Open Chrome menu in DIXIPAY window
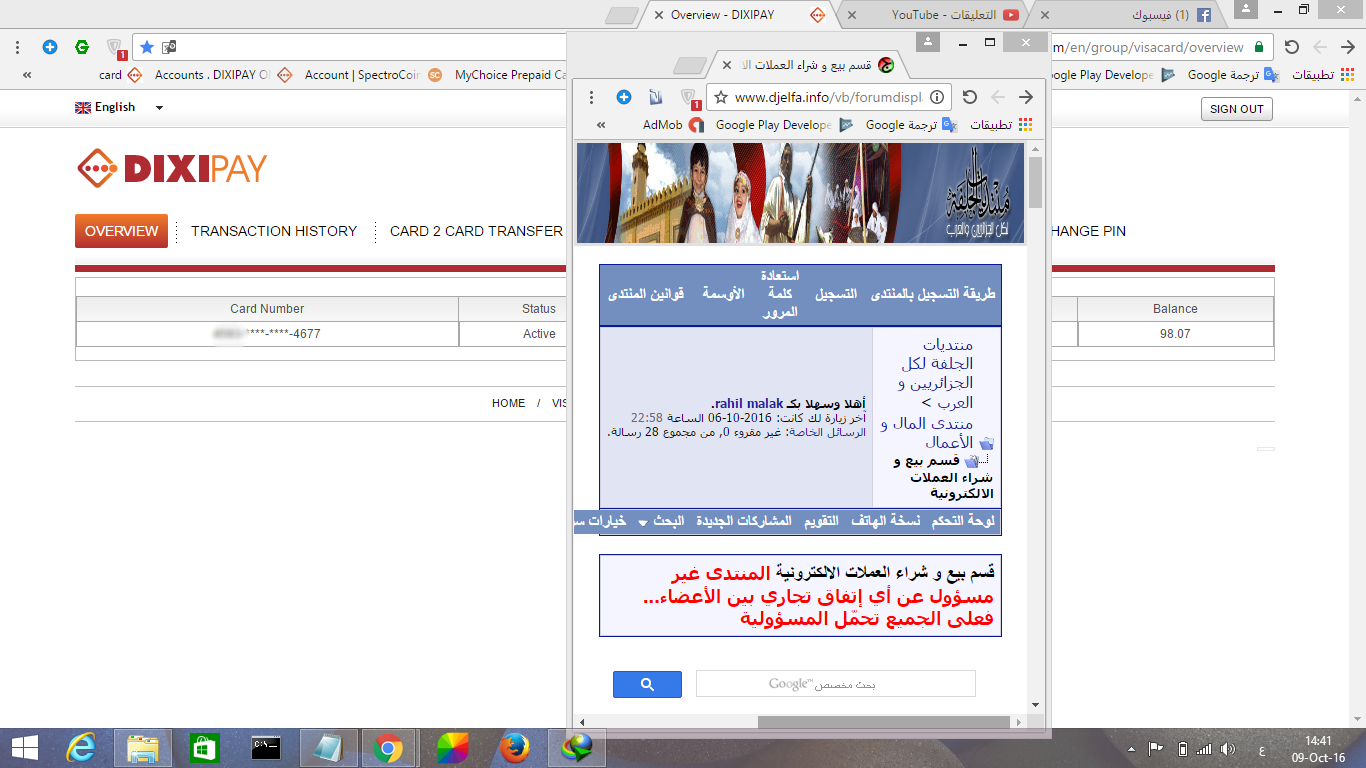The image size is (1366, 768). coord(17,47)
